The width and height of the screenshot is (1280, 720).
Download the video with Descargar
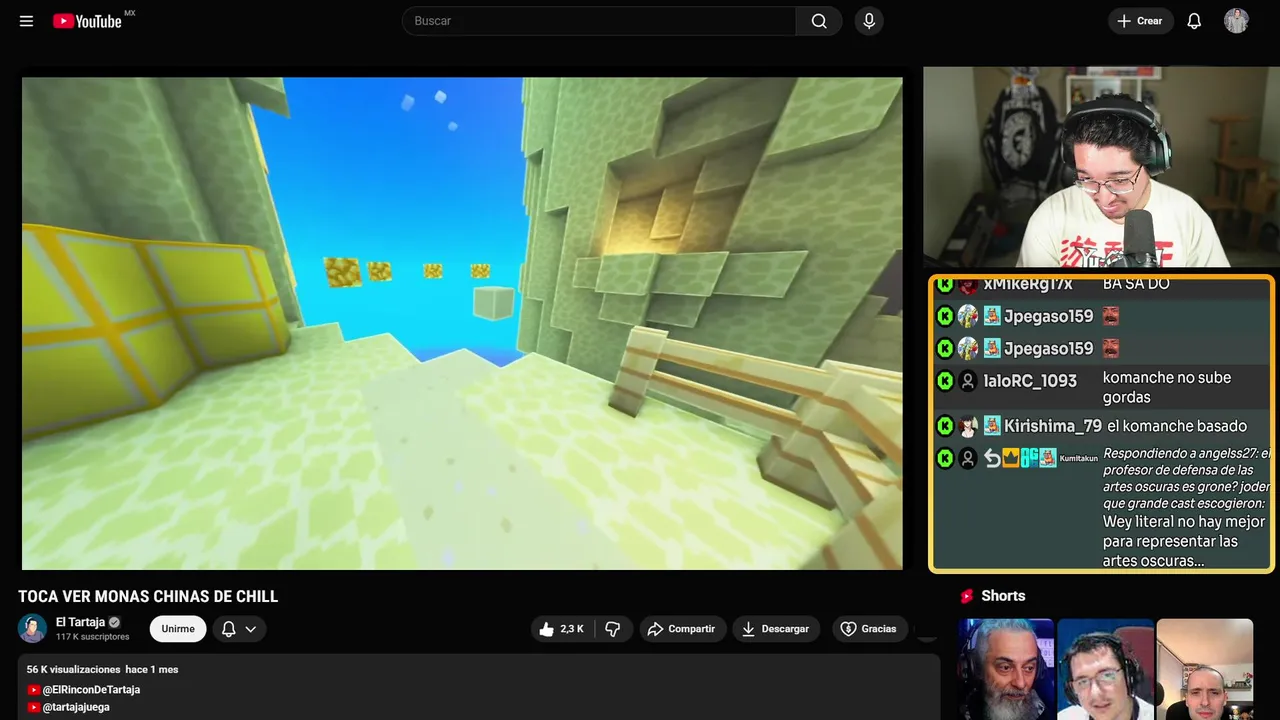(x=776, y=629)
